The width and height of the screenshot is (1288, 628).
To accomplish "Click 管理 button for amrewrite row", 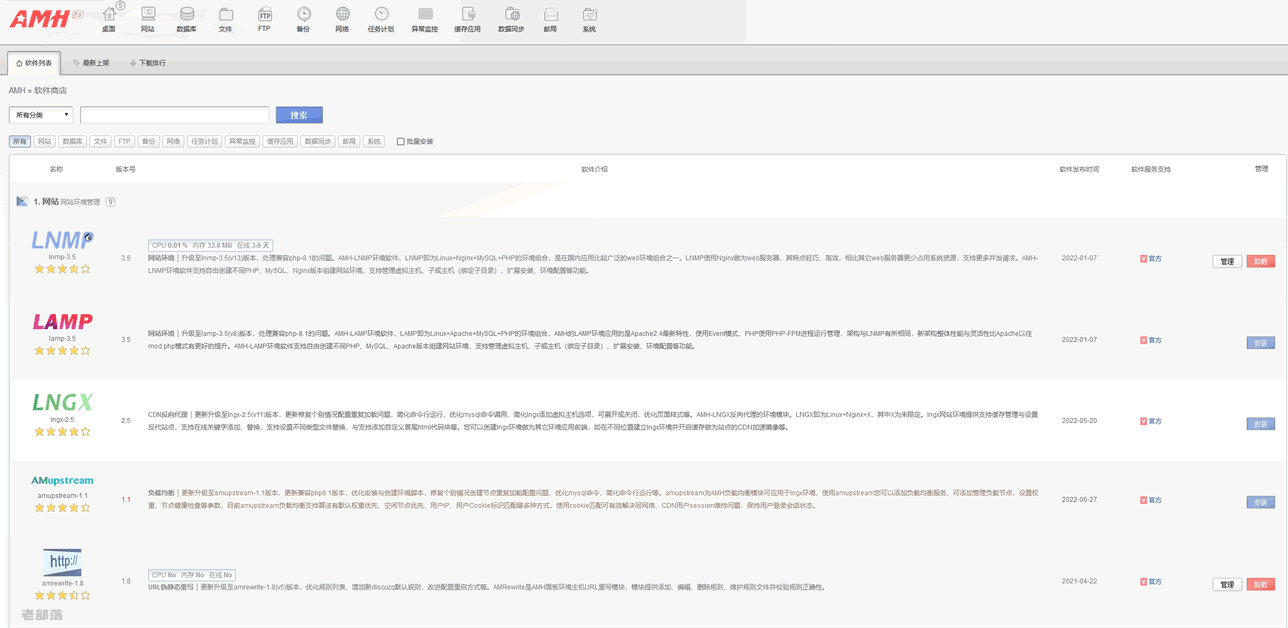I will (1227, 584).
